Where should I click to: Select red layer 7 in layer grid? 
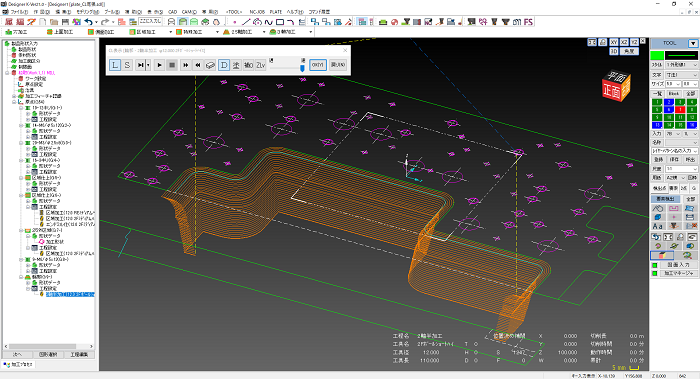point(680,109)
